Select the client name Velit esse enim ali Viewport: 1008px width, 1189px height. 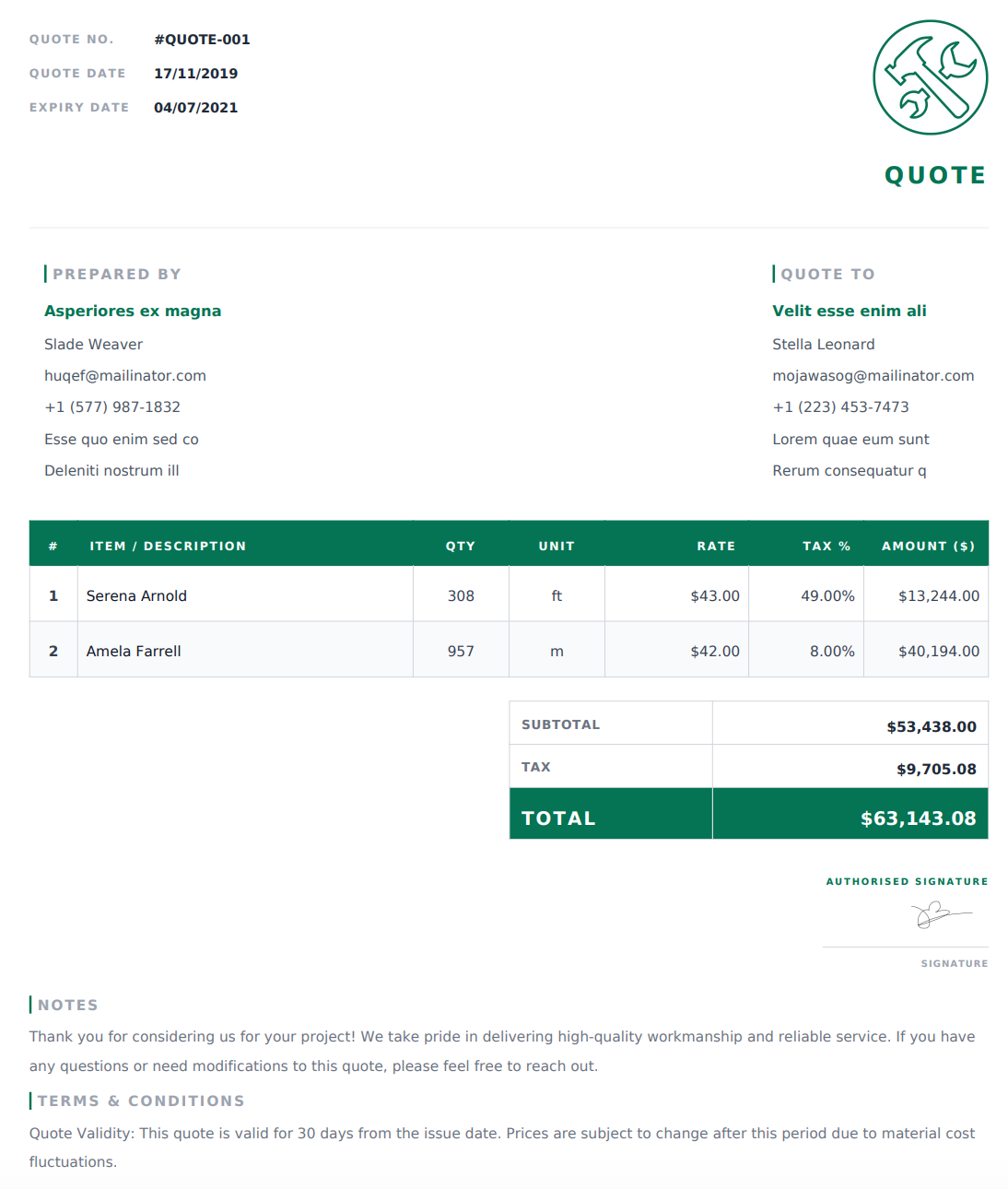pos(850,312)
